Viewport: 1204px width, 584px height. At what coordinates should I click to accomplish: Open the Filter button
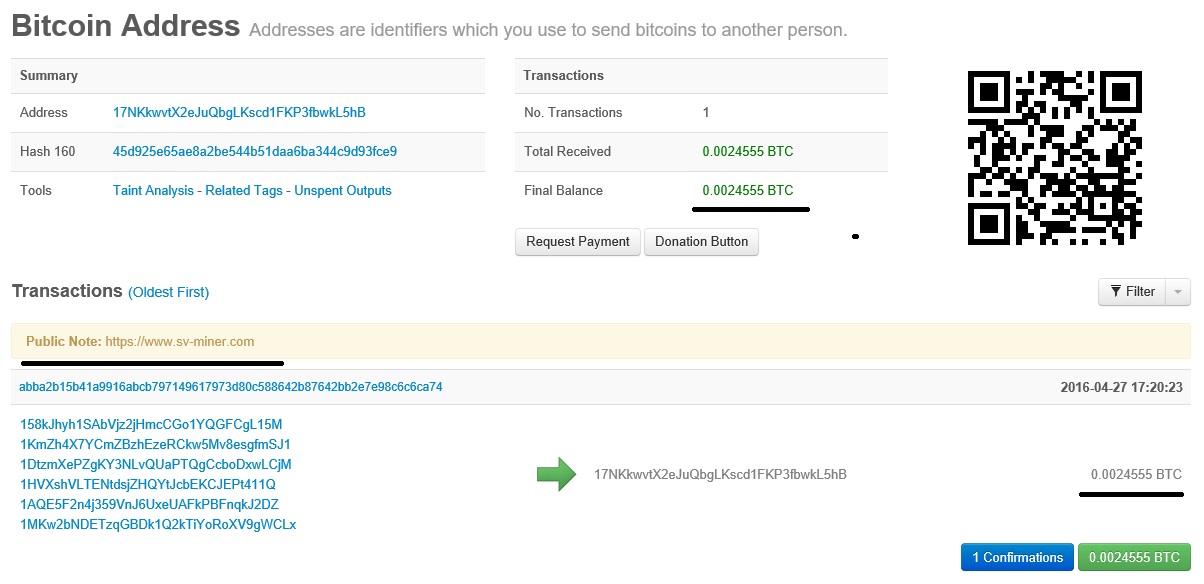(1132, 292)
